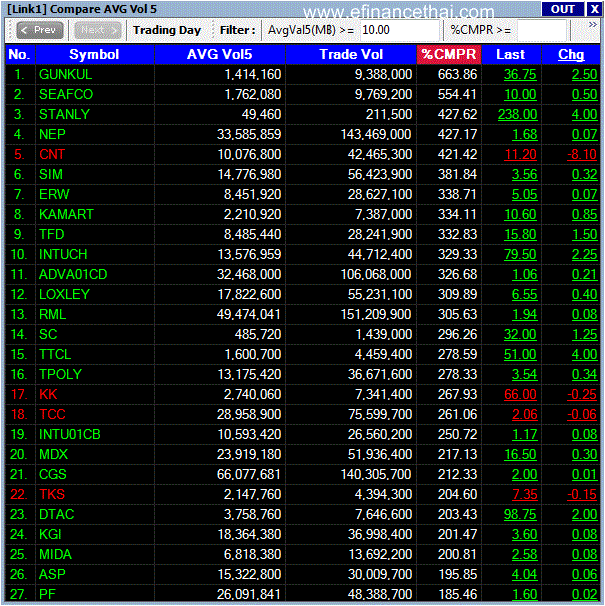Select the RML symbol
The width and height of the screenshot is (605, 606).
pyautogui.click(x=52, y=314)
